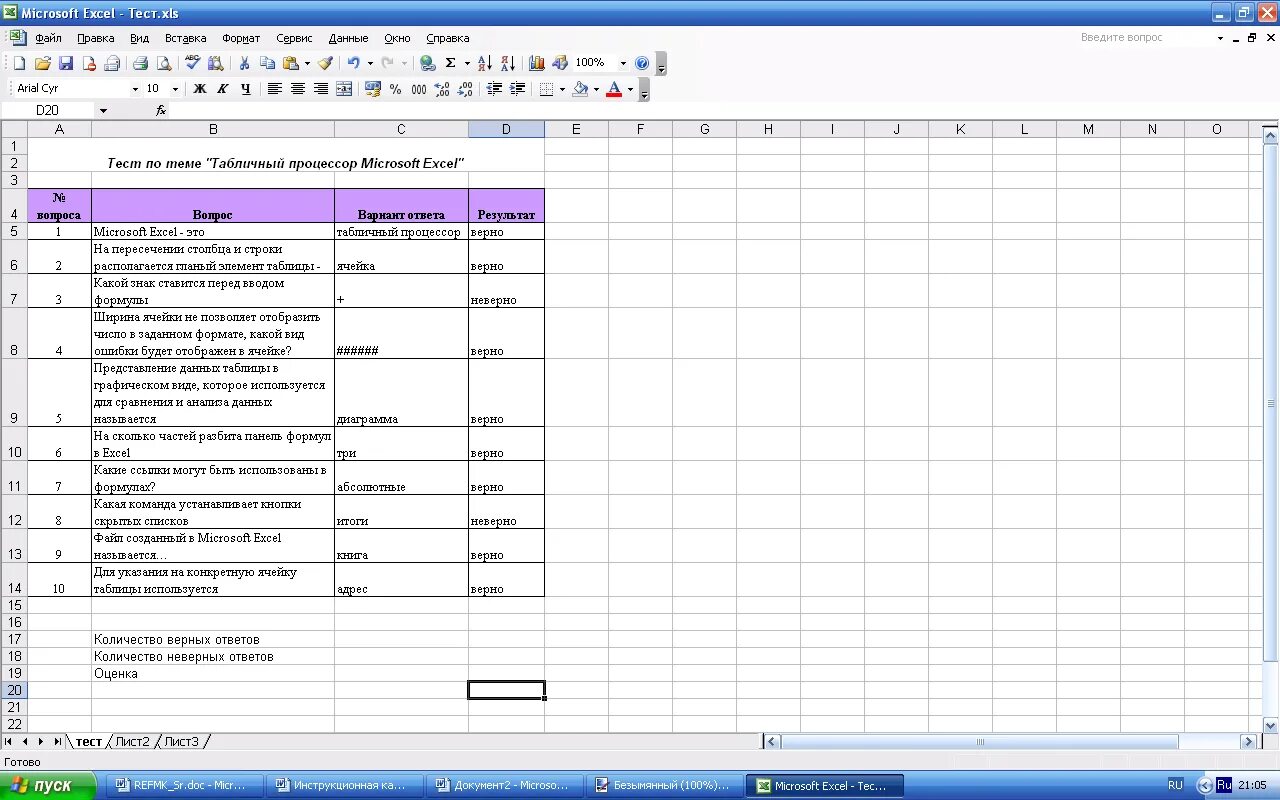The height and width of the screenshot is (800, 1280).
Task: Paste from clipboard
Action: [290, 63]
